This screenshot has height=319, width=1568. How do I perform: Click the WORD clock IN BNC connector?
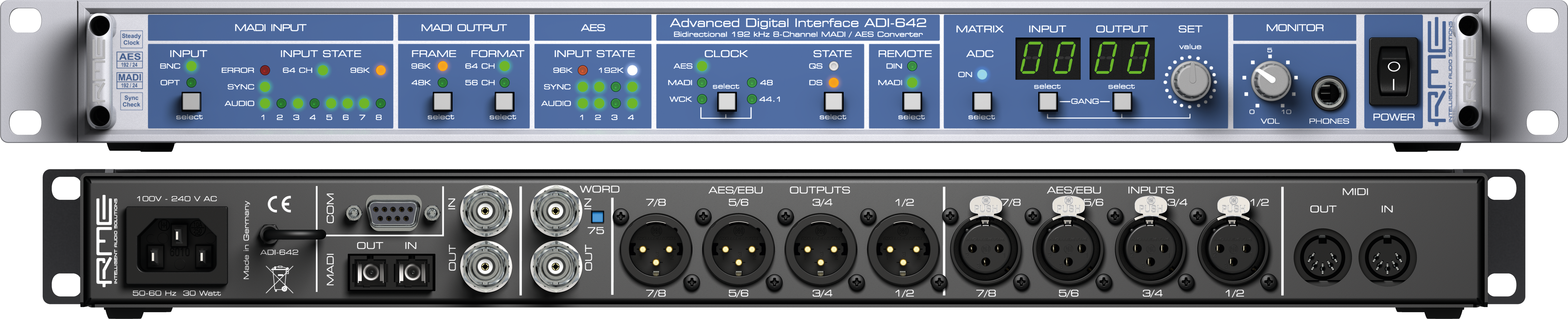[555, 211]
